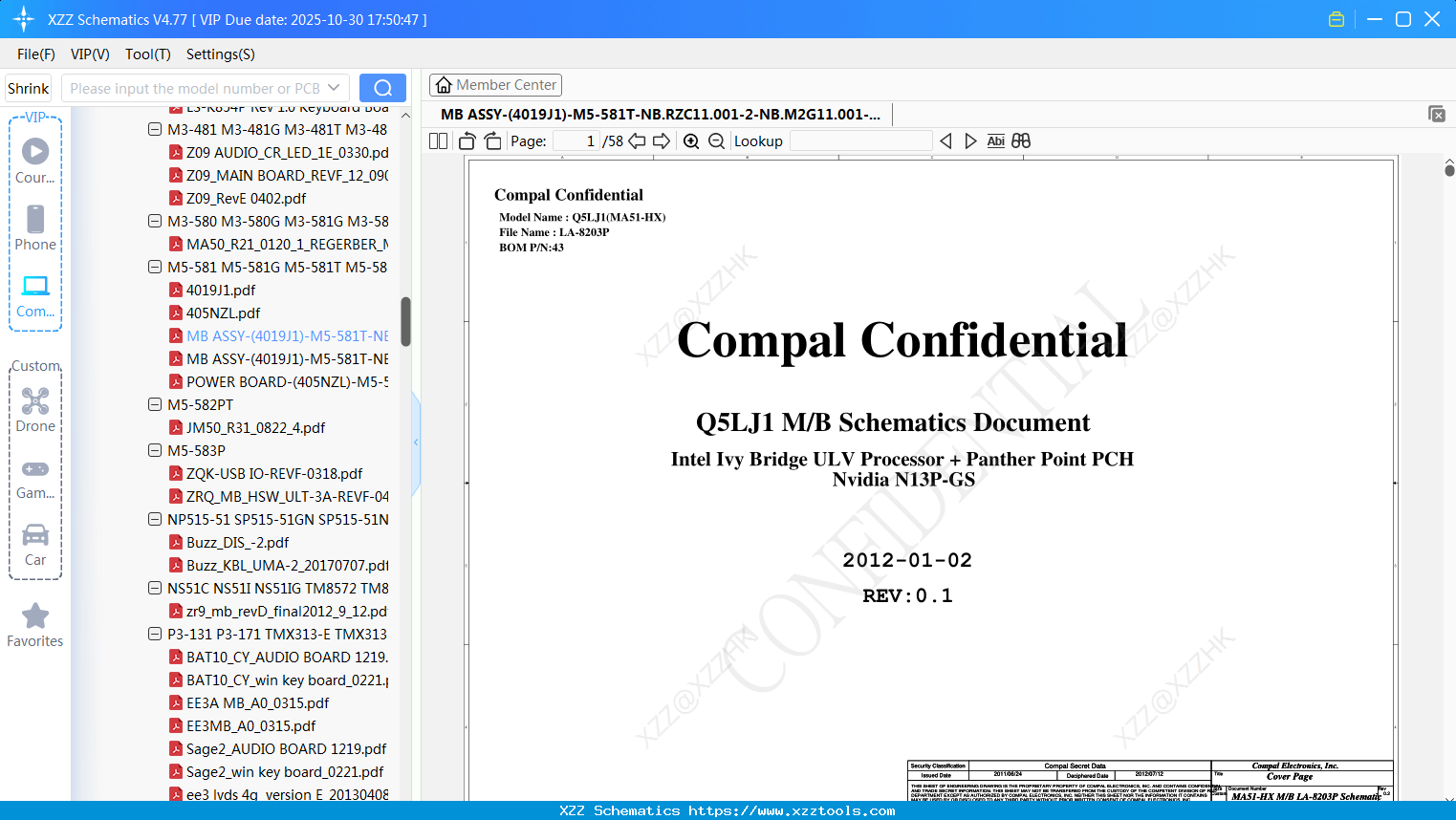Viewport: 1456px width, 820px height.
Task: Open Z09_RevE 0402.pdf
Action: point(246,198)
